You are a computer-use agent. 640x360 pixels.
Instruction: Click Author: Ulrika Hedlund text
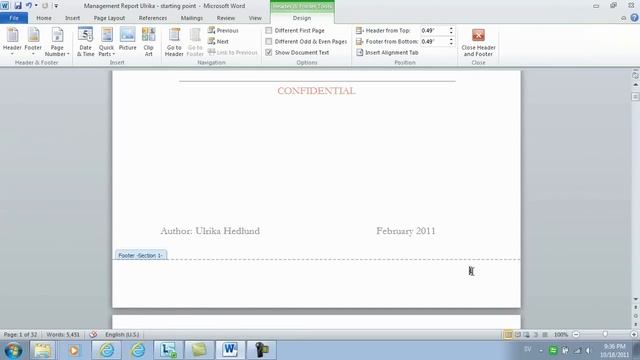coord(210,231)
